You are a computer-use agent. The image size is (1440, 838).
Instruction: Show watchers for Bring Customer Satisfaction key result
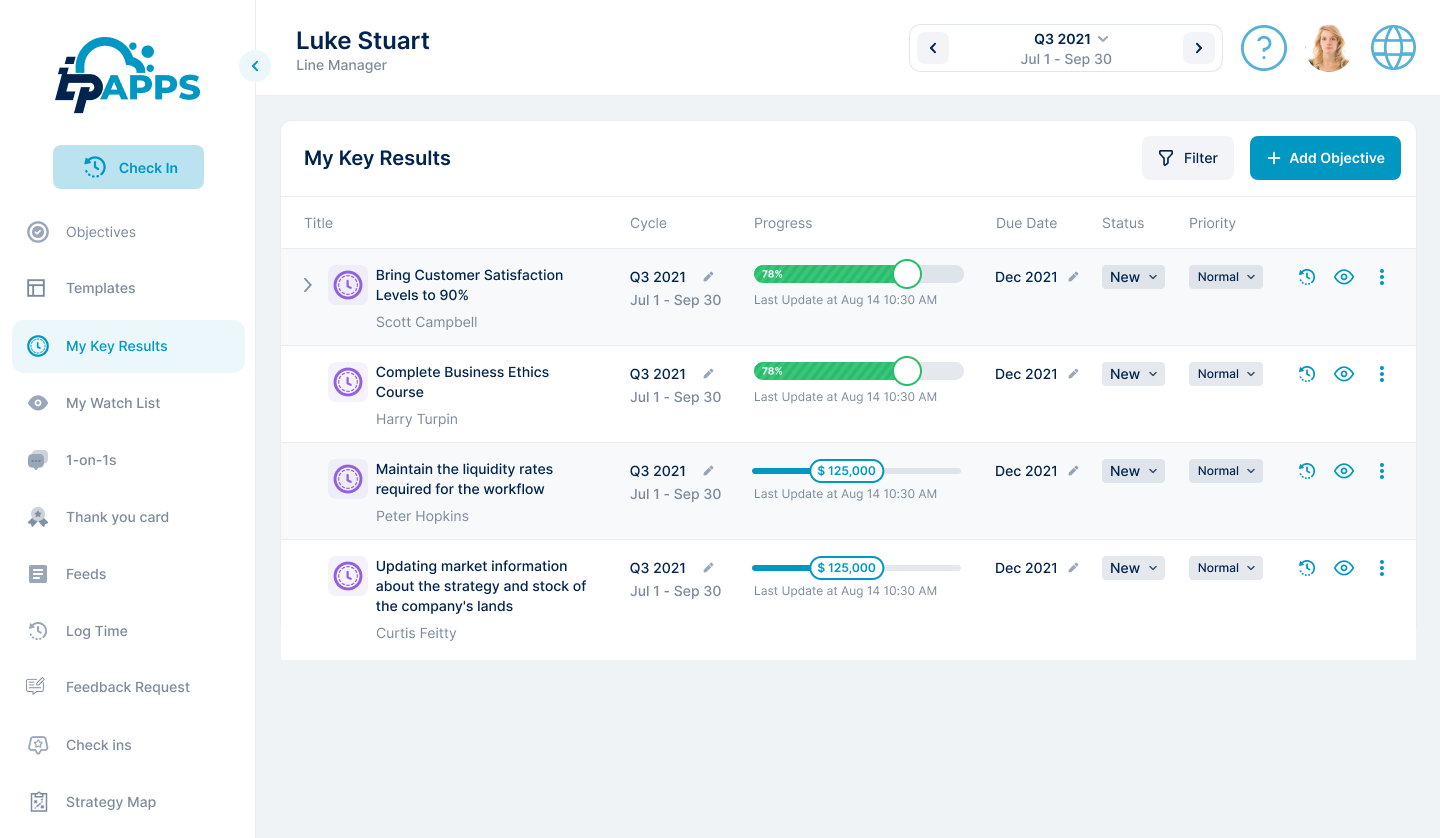(x=1343, y=277)
